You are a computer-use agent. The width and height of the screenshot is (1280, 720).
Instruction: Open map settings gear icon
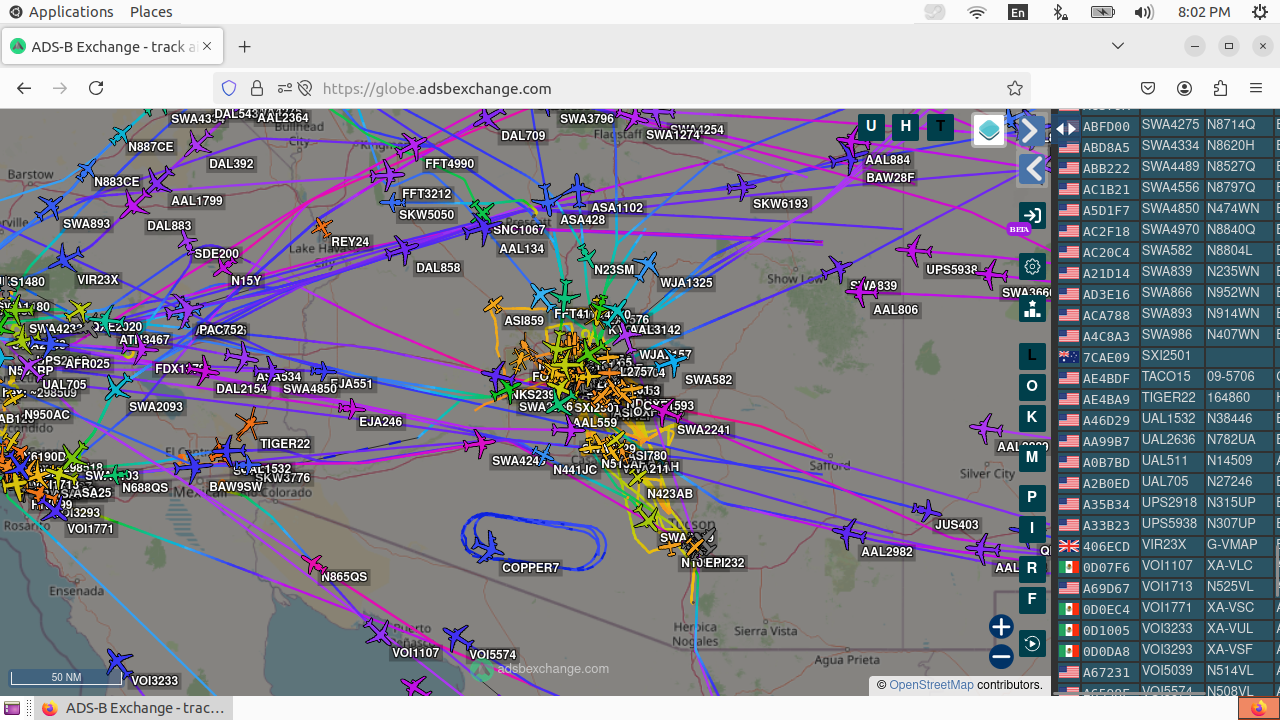[1032, 267]
